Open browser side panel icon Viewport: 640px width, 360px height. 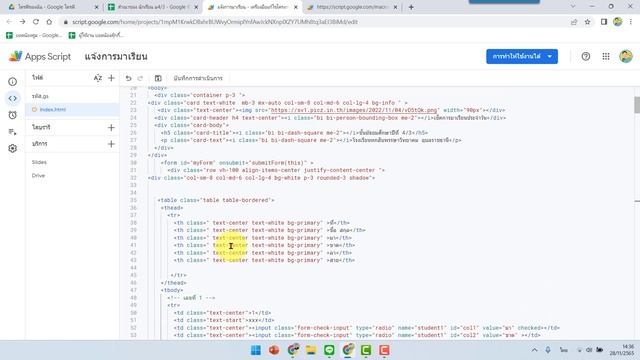click(604, 22)
